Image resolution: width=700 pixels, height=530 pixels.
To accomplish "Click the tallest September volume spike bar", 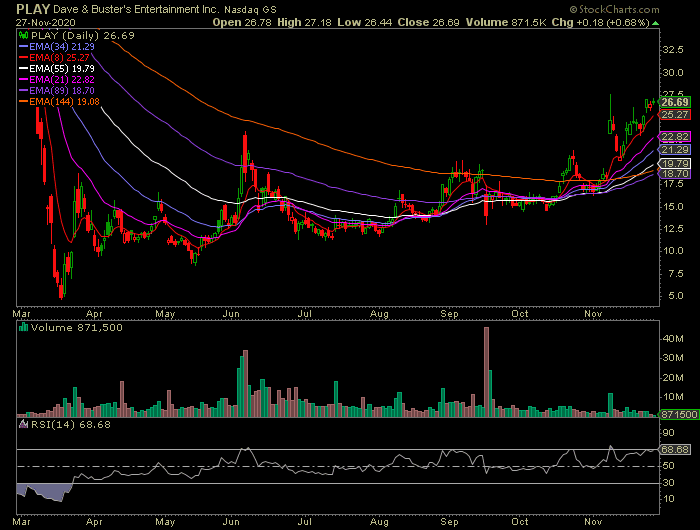I will point(487,372).
